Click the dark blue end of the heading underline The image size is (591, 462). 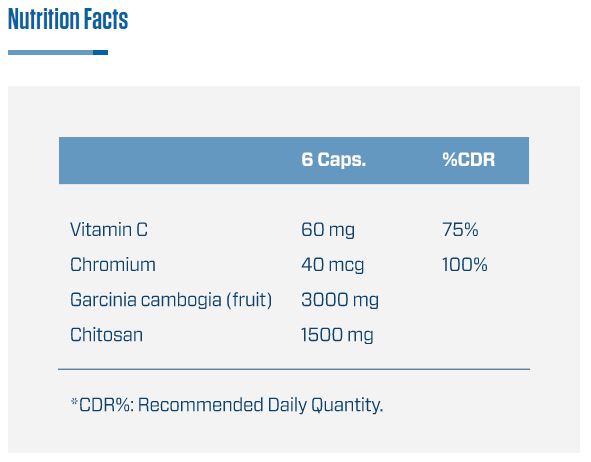tap(100, 52)
